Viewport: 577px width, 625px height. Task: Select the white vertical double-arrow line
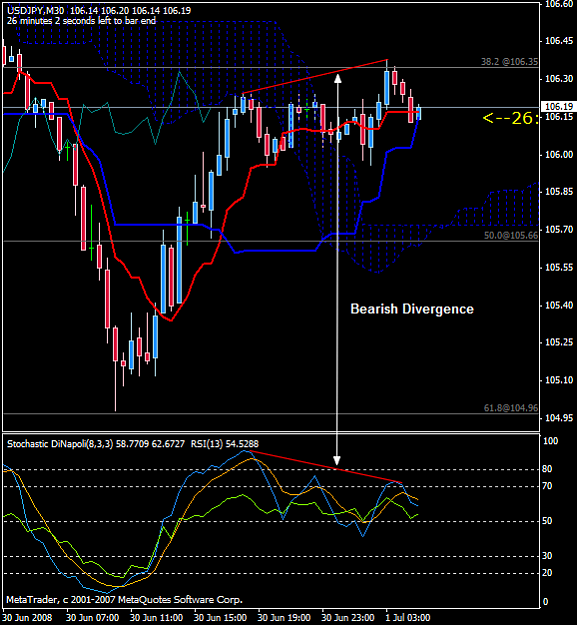tap(337, 269)
